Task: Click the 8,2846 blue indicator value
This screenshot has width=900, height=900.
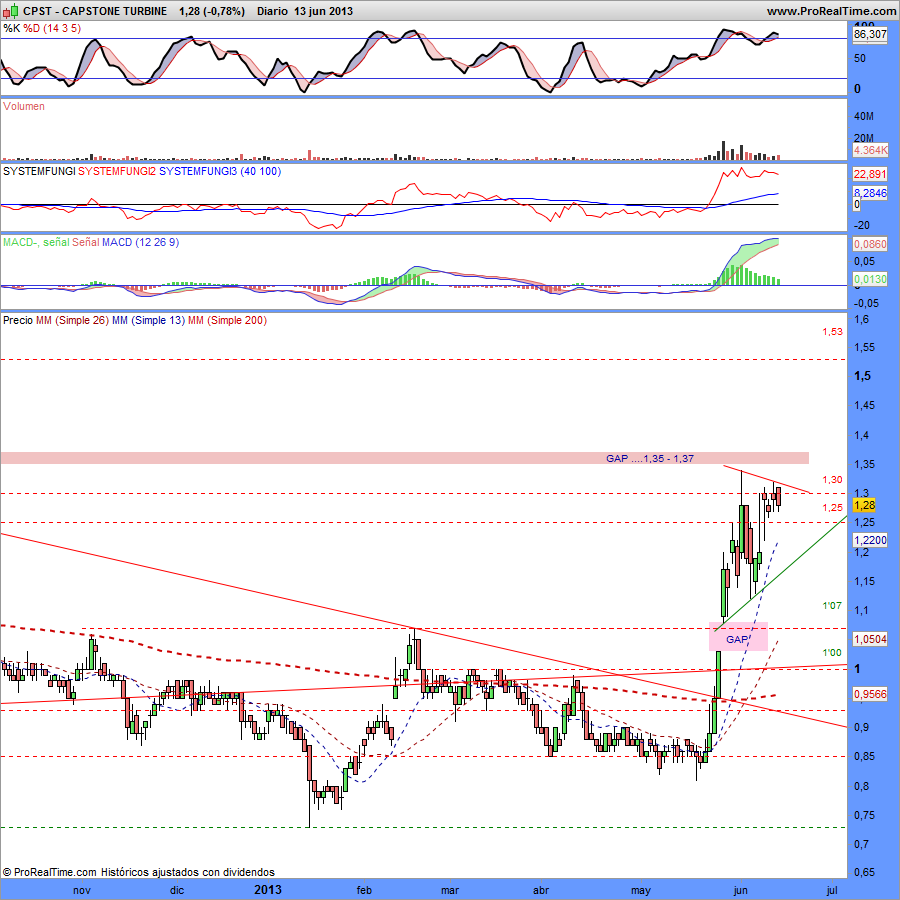Action: 870,193
